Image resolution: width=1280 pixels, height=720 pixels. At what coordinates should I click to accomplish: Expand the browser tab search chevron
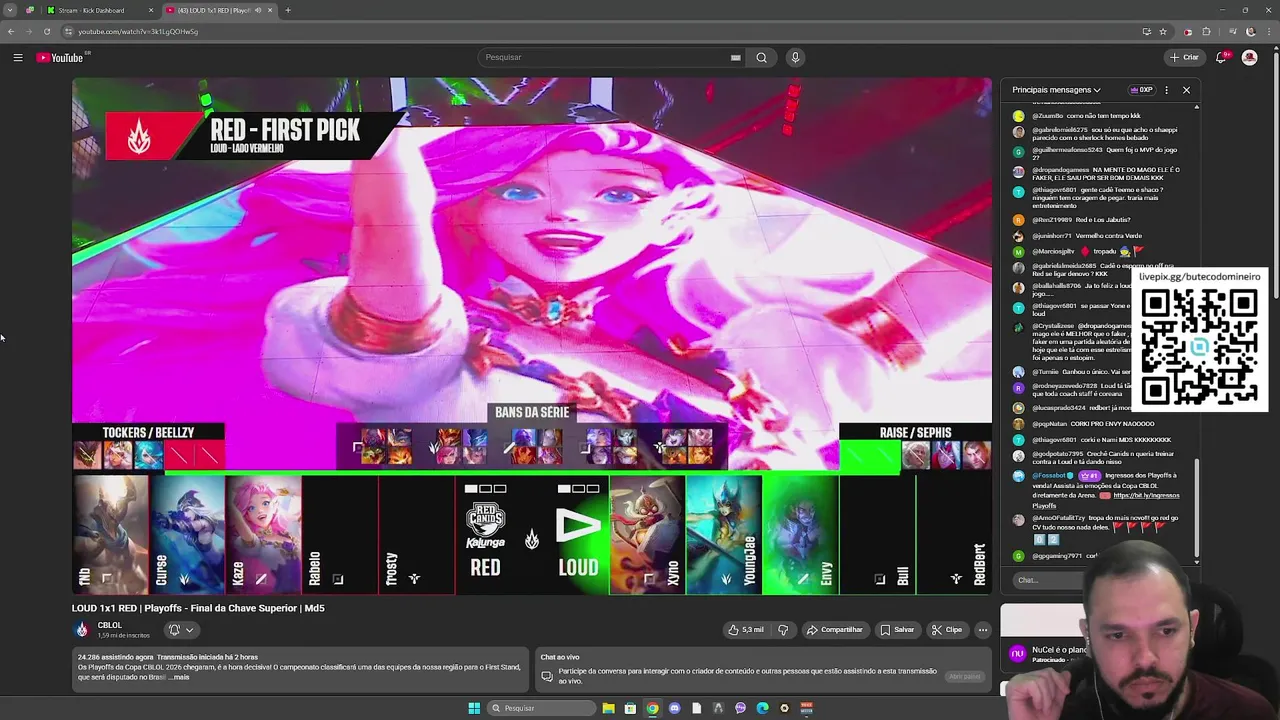click(11, 10)
